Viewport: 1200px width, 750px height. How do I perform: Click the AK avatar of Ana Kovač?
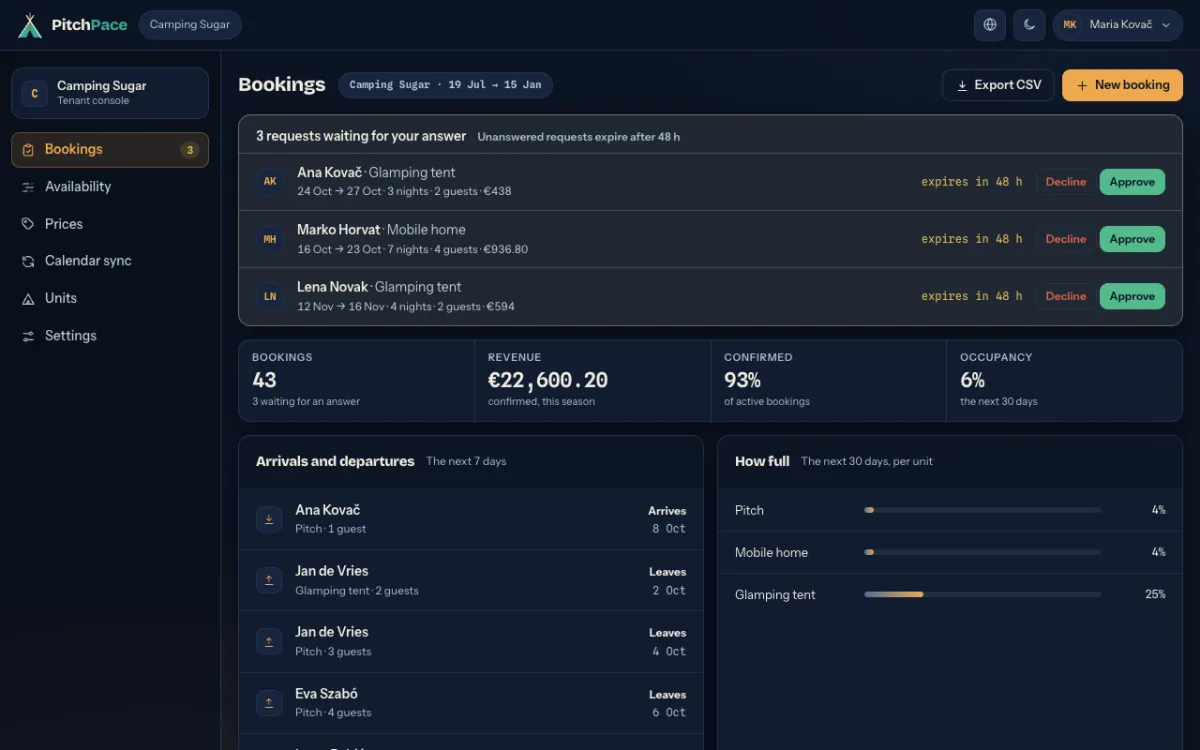click(x=270, y=182)
